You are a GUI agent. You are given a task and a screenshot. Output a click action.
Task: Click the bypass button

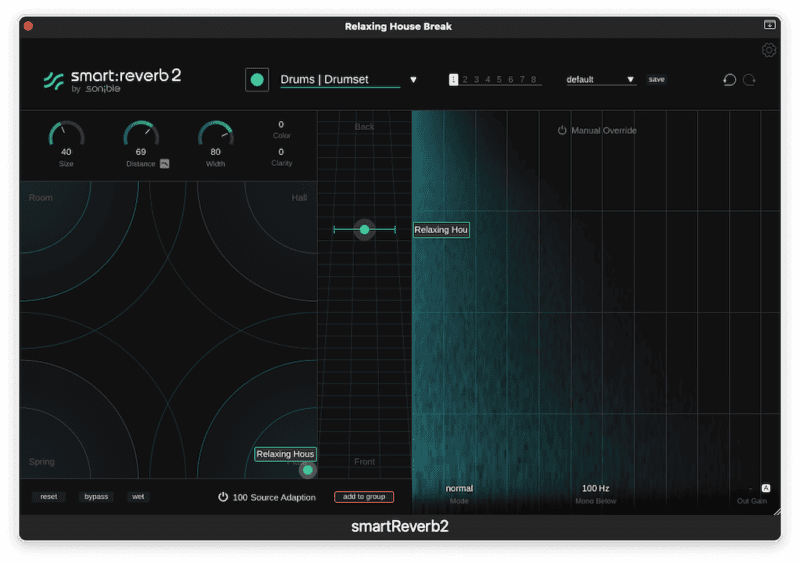(96, 497)
